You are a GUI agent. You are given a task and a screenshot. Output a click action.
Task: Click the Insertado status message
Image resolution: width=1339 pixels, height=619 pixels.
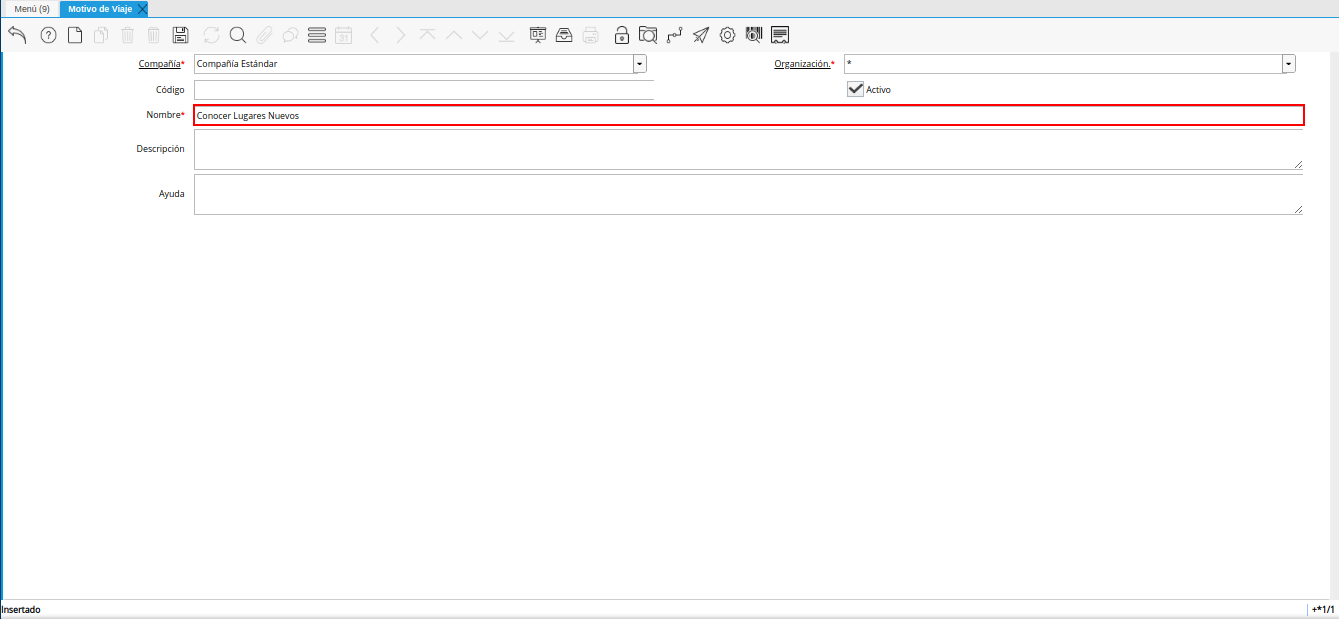[21, 609]
